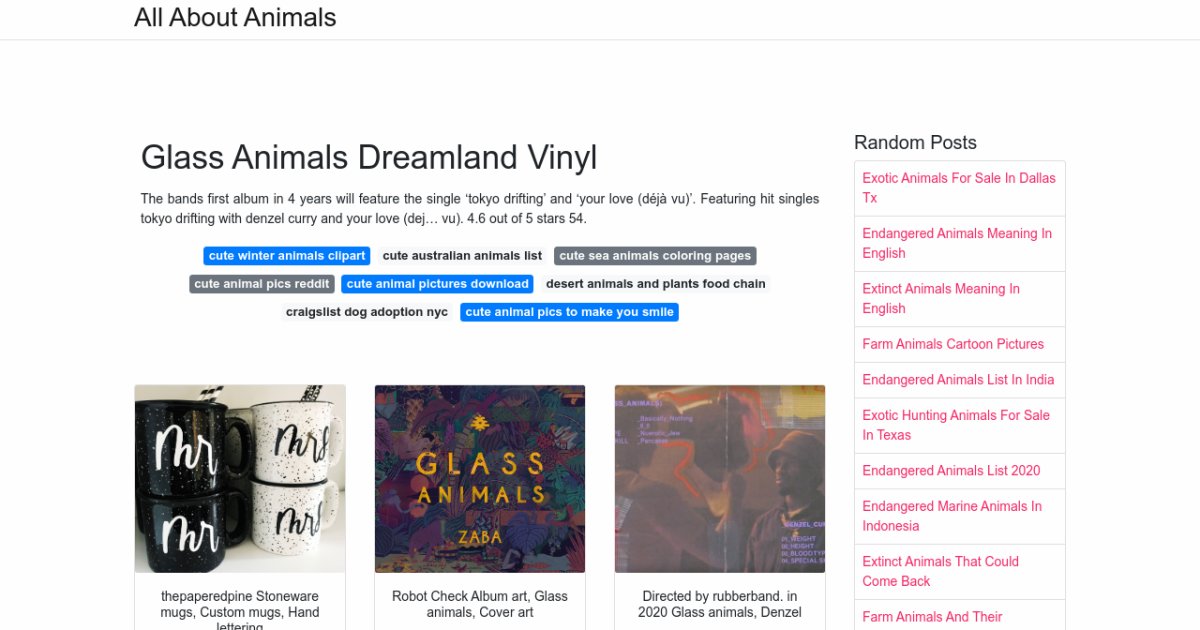This screenshot has height=630, width=1200.
Task: View the Glass Animals ZABA album cover image
Action: (480, 478)
